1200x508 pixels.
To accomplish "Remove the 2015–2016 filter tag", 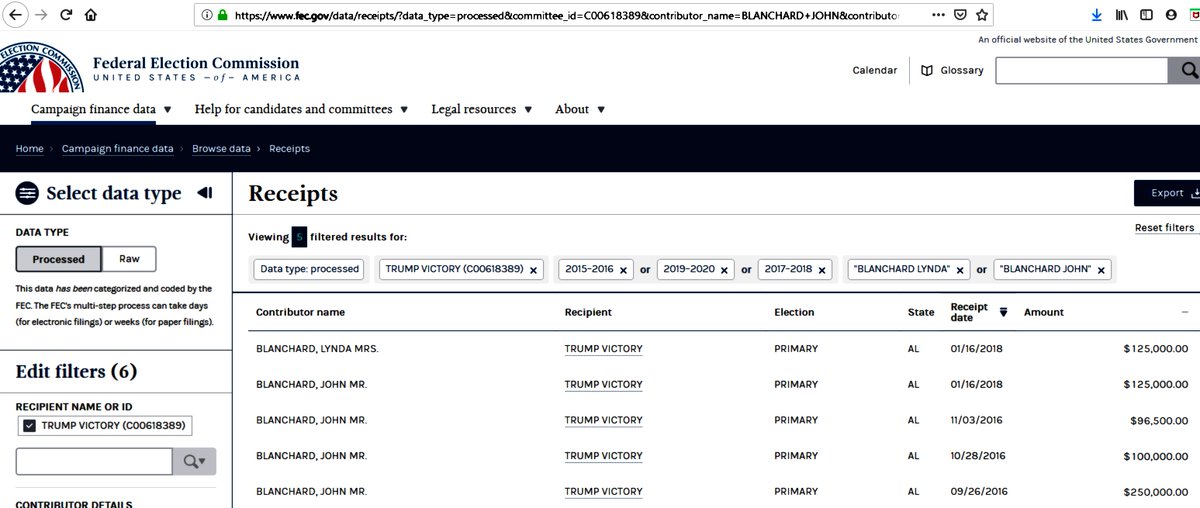I will click(623, 269).
